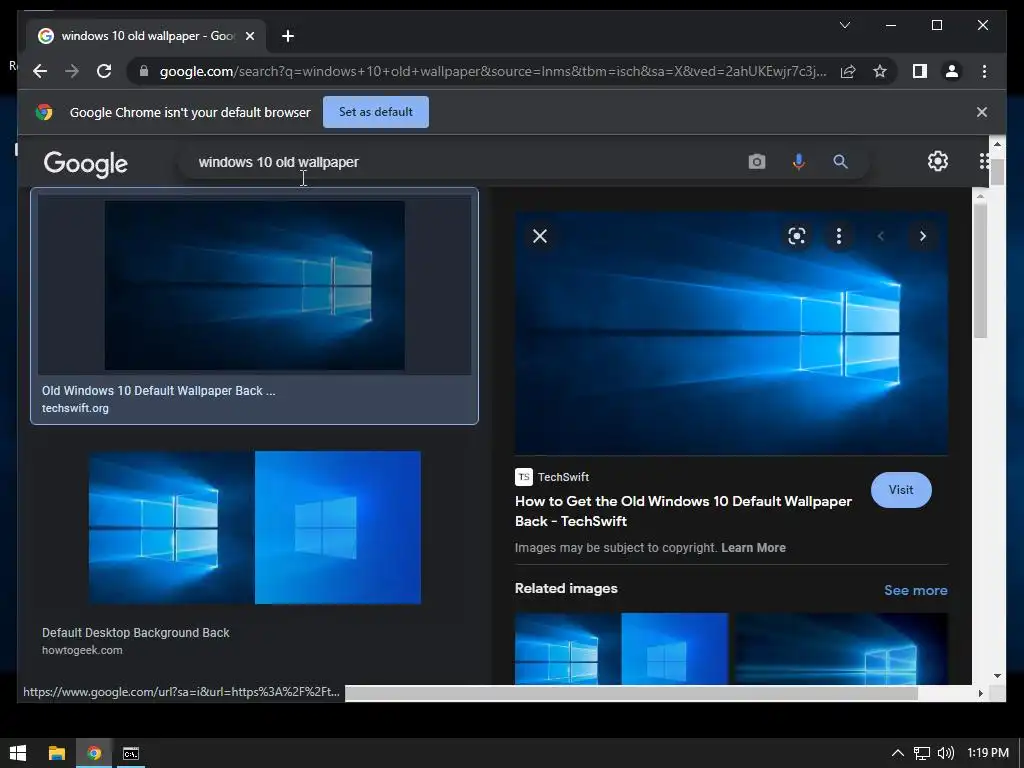
Task: Open Chrome three-dot menu
Action: (984, 71)
